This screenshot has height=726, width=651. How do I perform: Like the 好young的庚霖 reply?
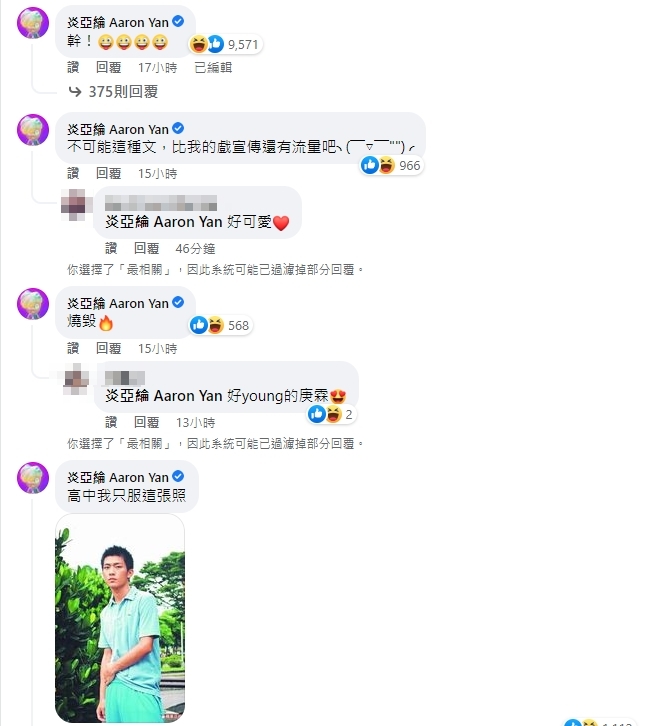click(111, 422)
